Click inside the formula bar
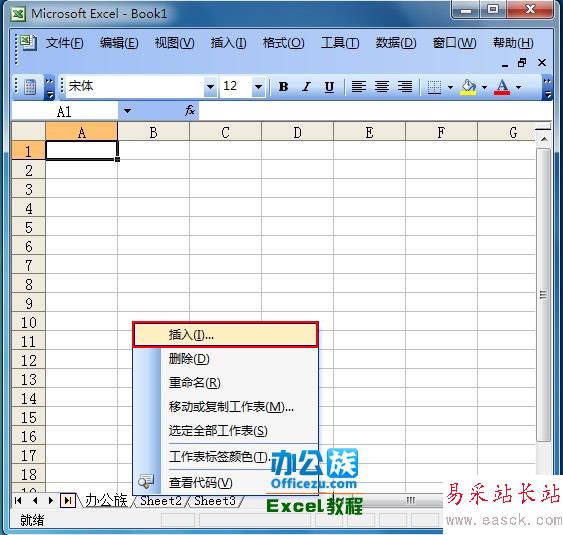The width and height of the screenshot is (563, 535). (375, 111)
